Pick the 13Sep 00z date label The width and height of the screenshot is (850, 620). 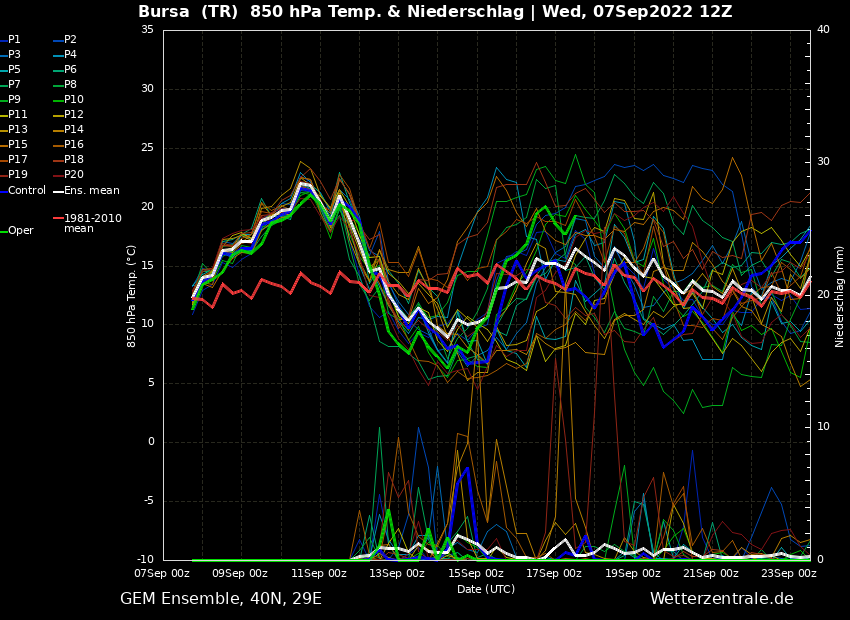point(397,573)
